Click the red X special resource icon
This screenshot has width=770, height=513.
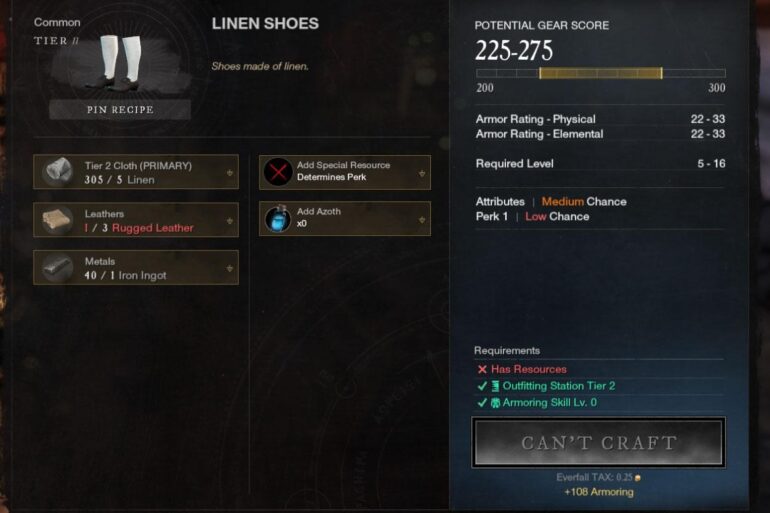(278, 172)
